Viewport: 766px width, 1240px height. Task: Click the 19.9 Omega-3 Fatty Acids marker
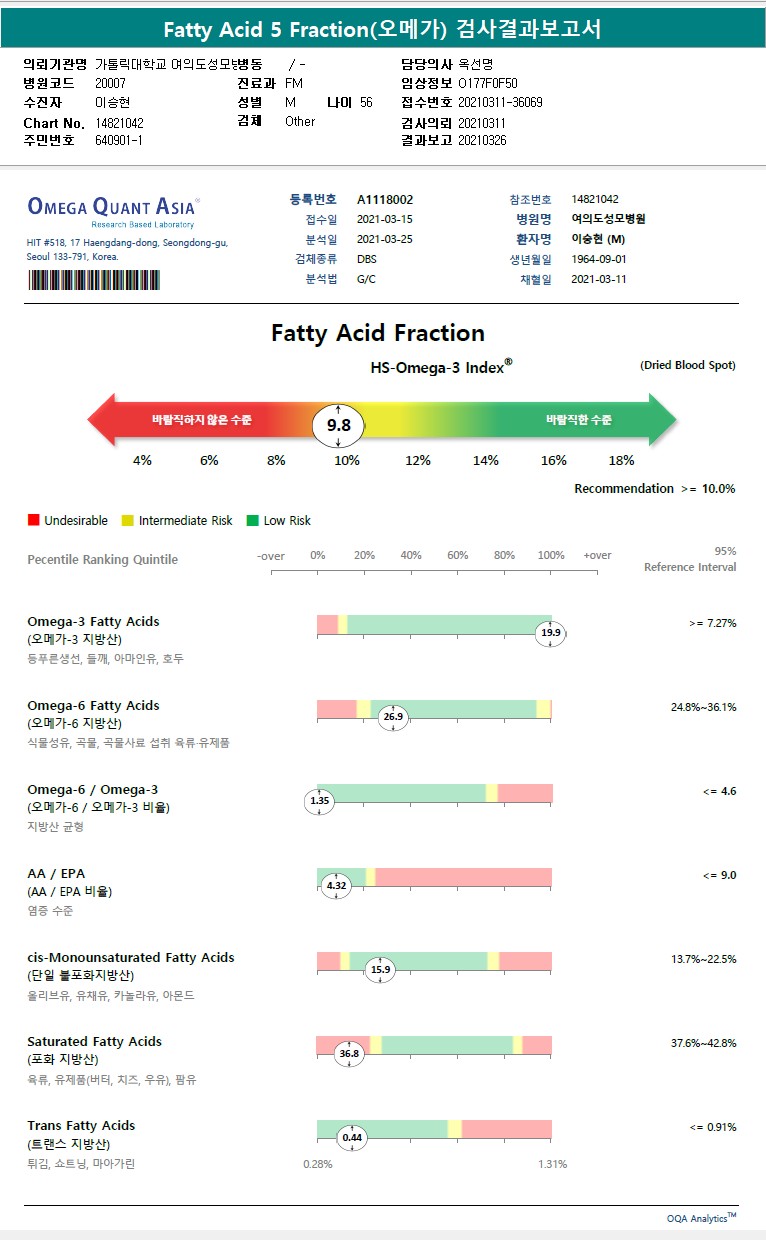551,633
